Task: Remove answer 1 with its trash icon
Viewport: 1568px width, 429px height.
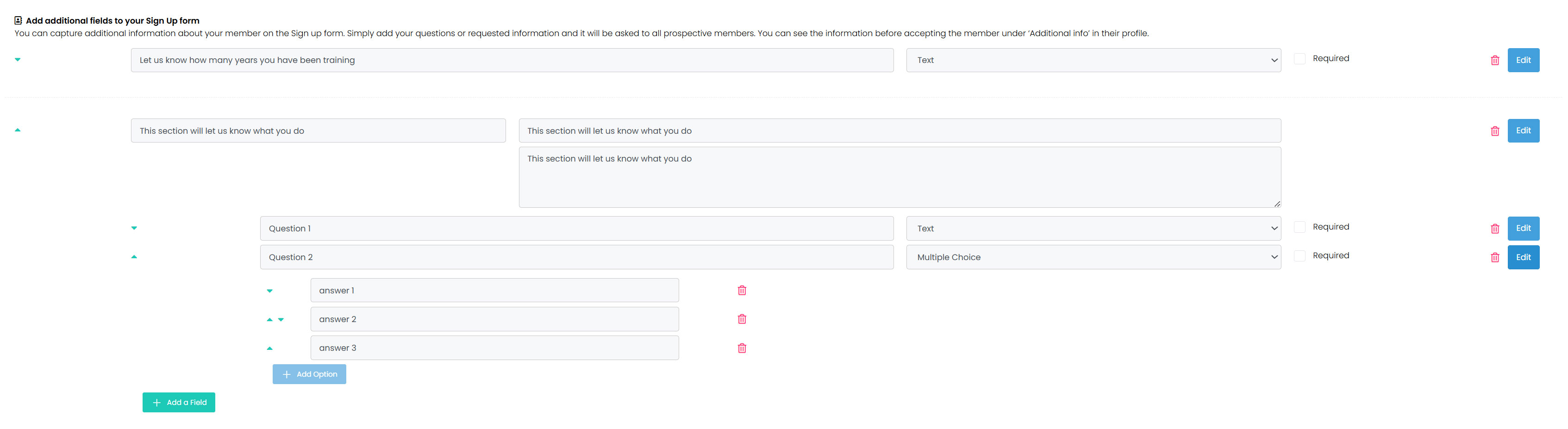Action: 741,290
